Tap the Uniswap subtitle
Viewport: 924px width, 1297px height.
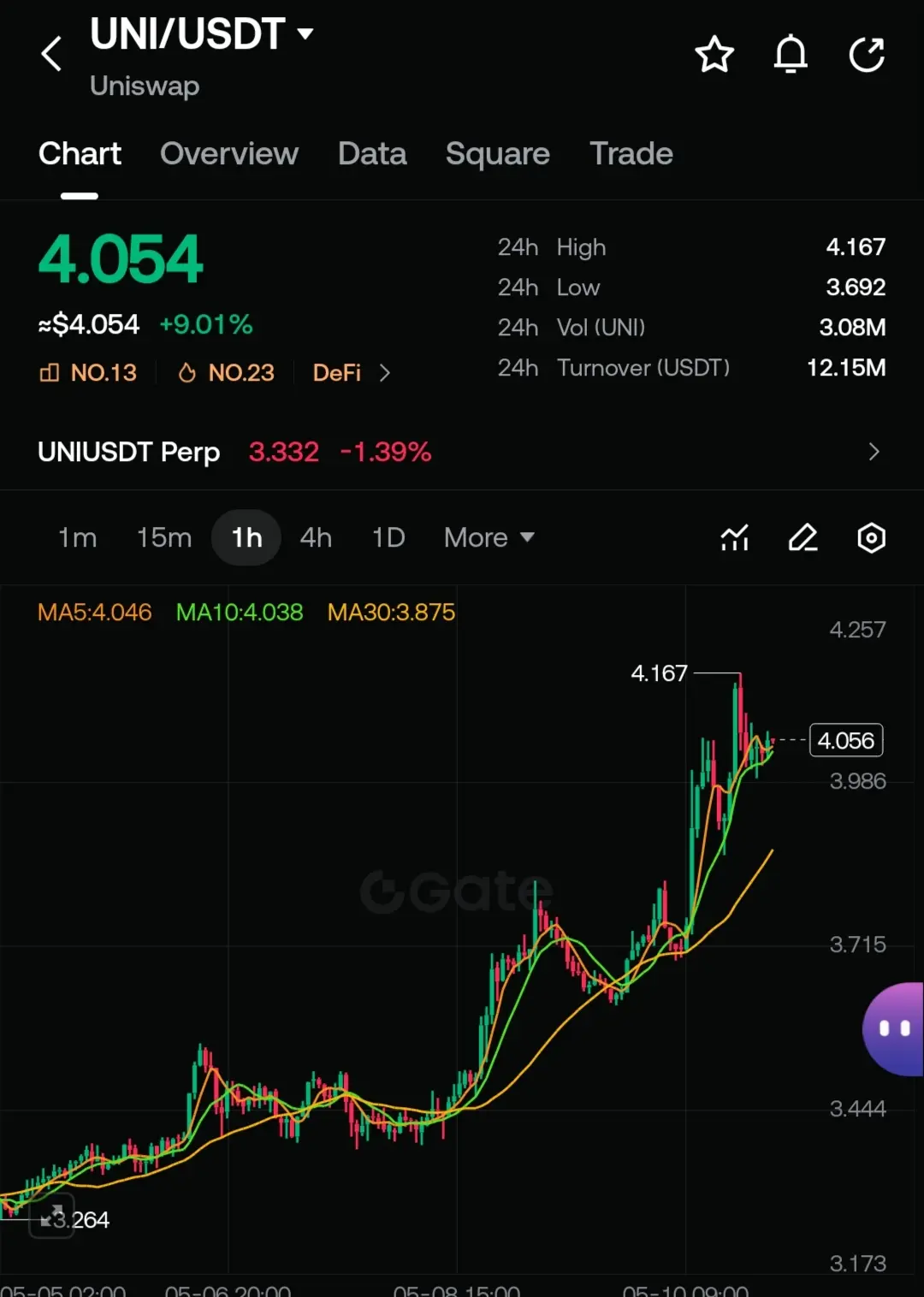pos(145,86)
